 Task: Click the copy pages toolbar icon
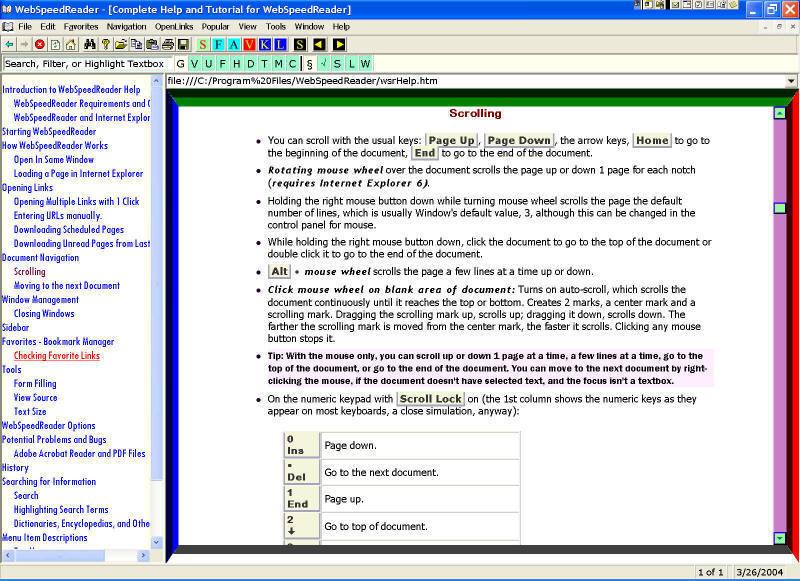click(x=136, y=45)
